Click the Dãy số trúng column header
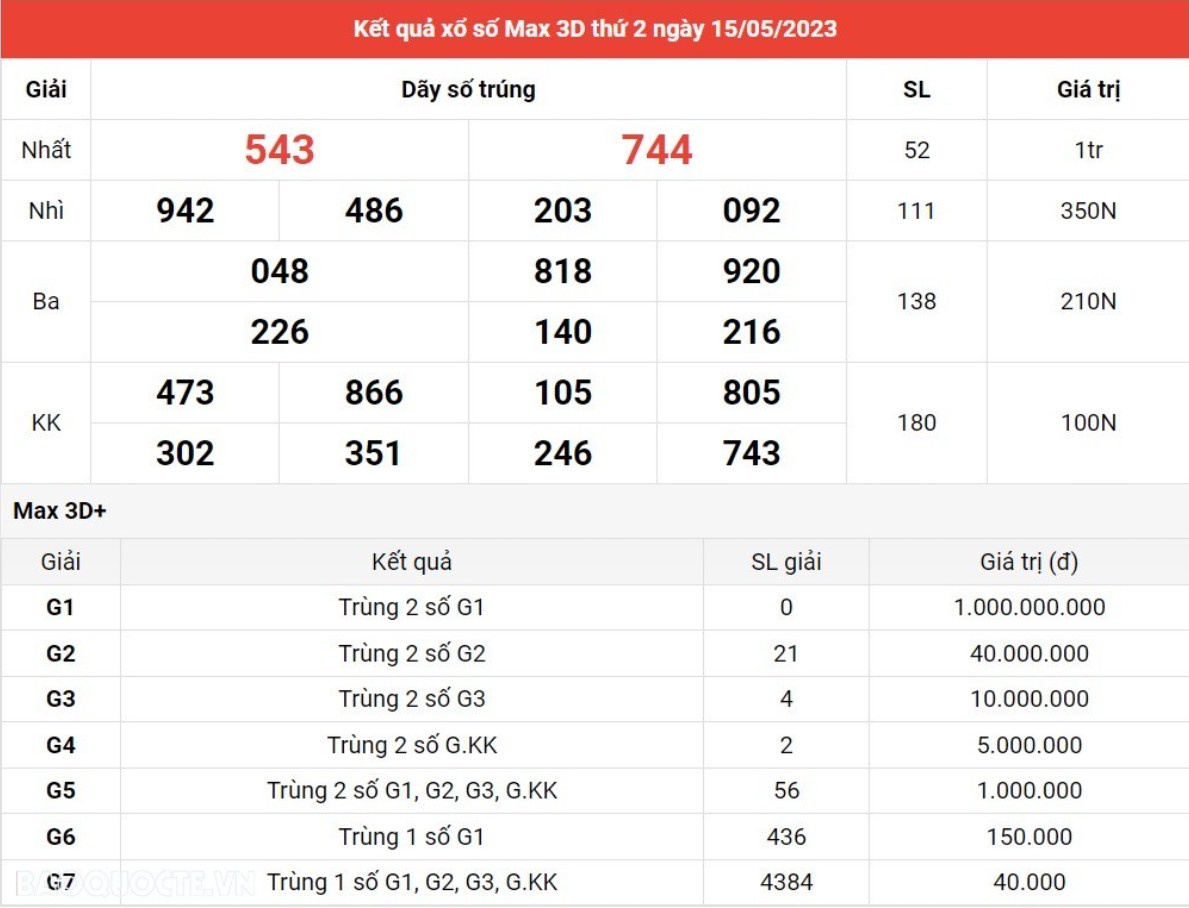Viewport: 1189px width, 908px height. (x=468, y=89)
